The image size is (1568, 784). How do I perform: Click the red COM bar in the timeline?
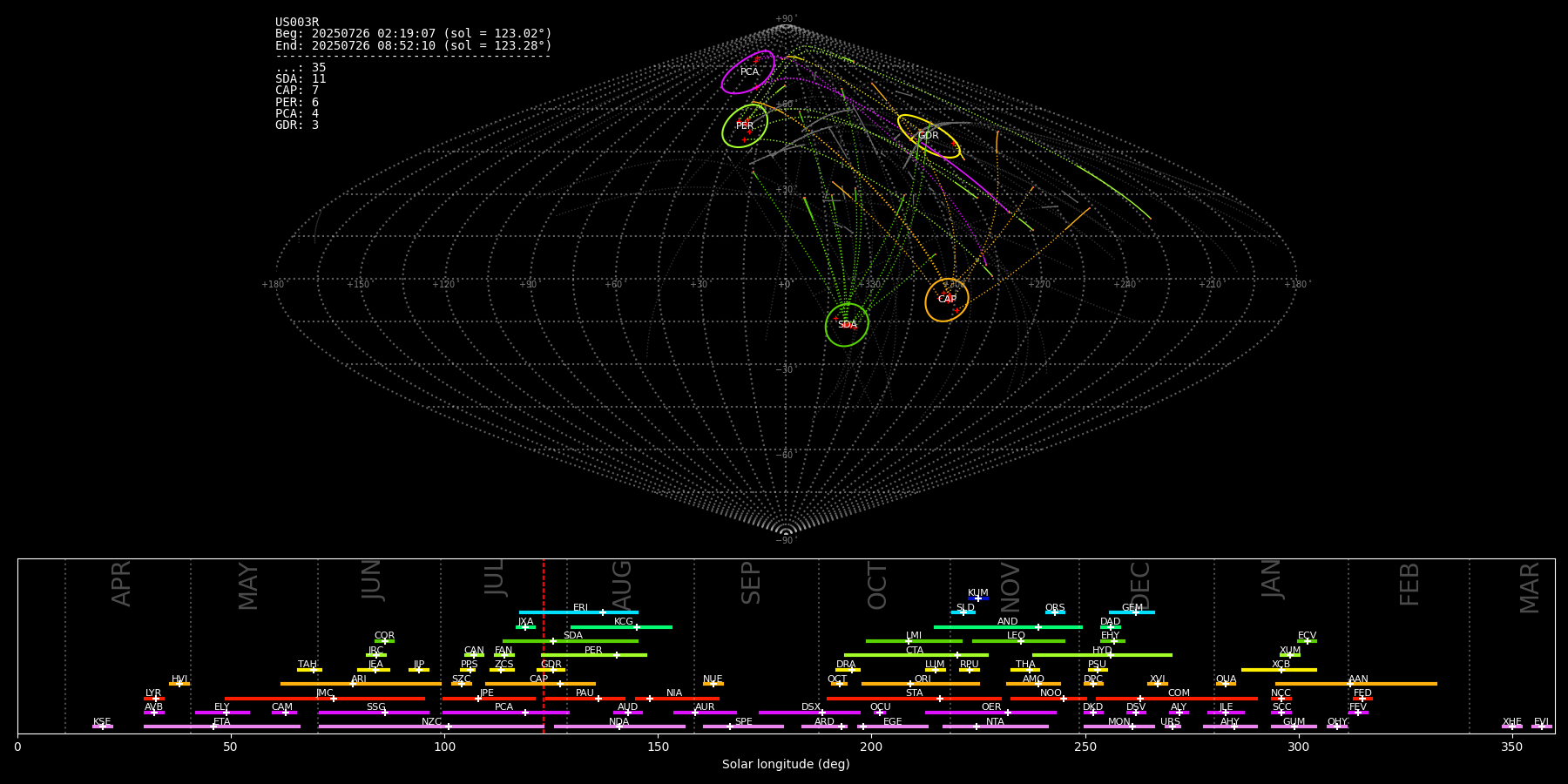(1177, 699)
